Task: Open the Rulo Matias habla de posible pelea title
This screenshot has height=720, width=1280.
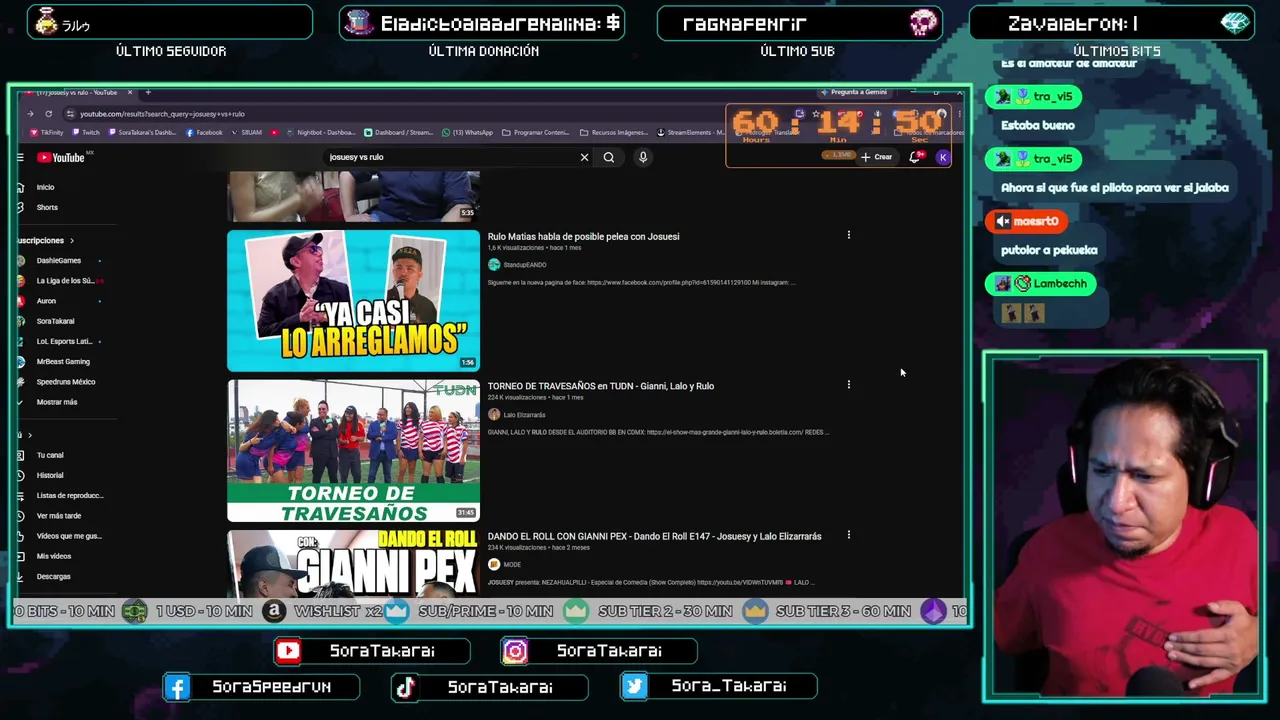Action: point(584,237)
